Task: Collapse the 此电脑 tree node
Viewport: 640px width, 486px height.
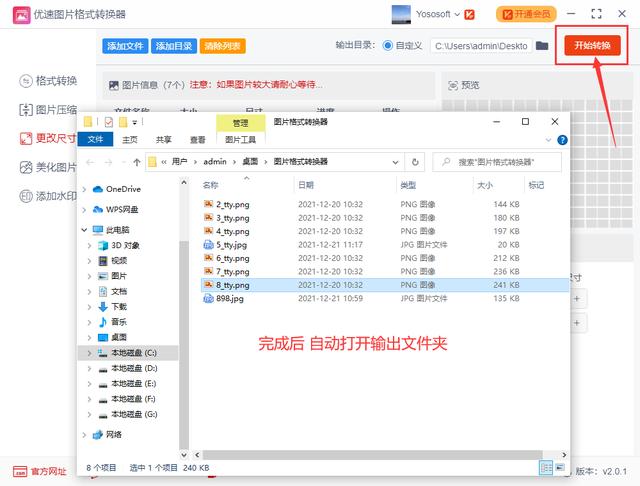Action: [85, 229]
